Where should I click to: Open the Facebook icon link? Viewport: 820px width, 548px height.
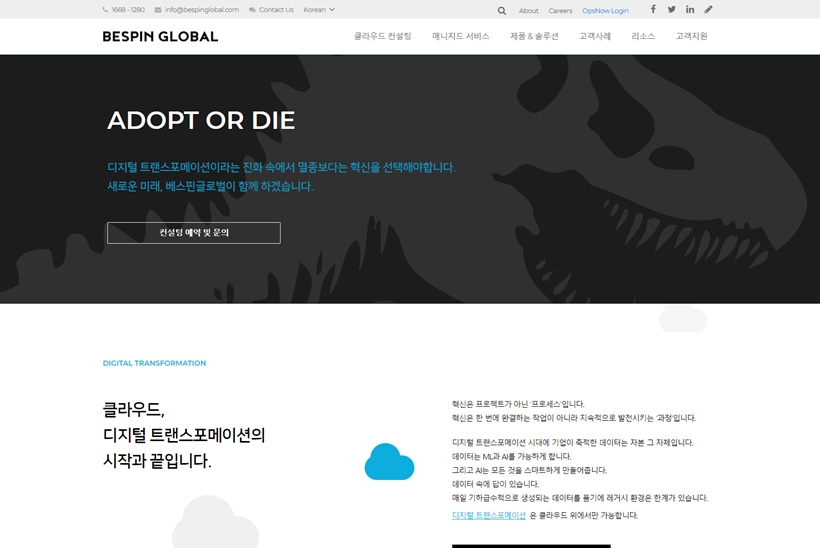click(x=653, y=9)
